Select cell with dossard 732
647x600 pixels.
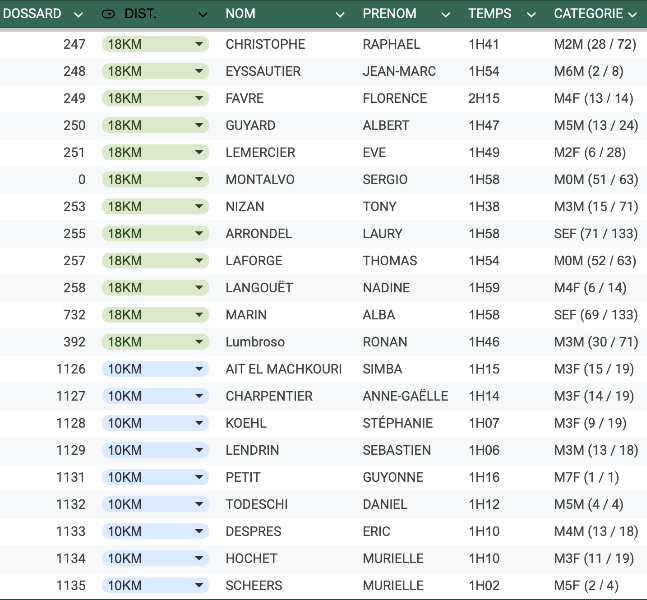pyautogui.click(x=74, y=315)
